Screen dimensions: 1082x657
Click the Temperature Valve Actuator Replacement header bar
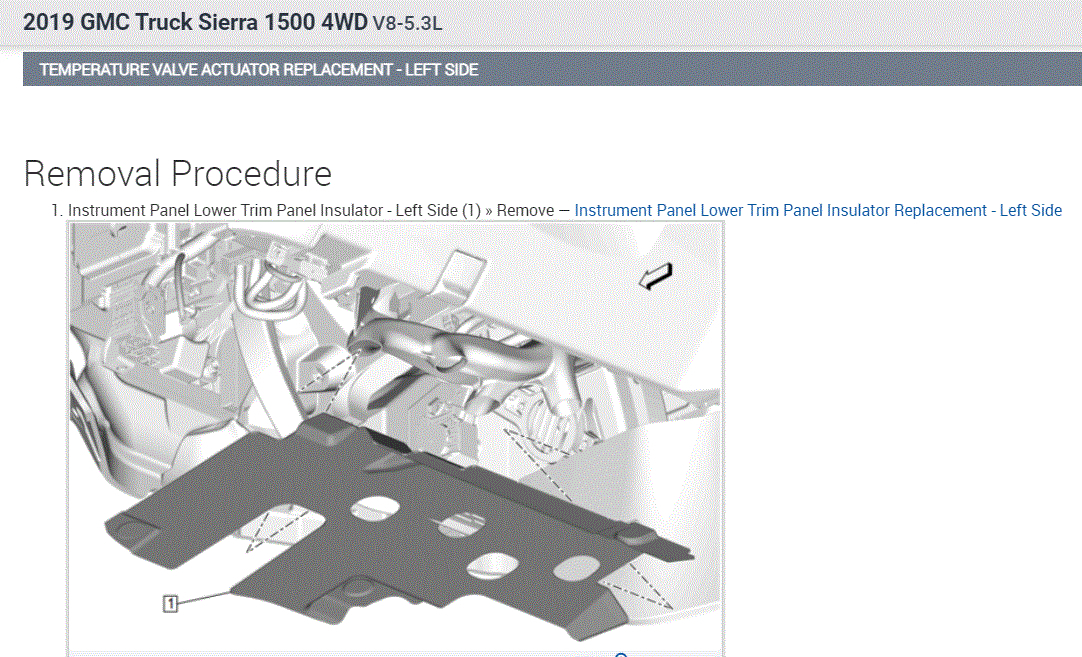tap(552, 70)
